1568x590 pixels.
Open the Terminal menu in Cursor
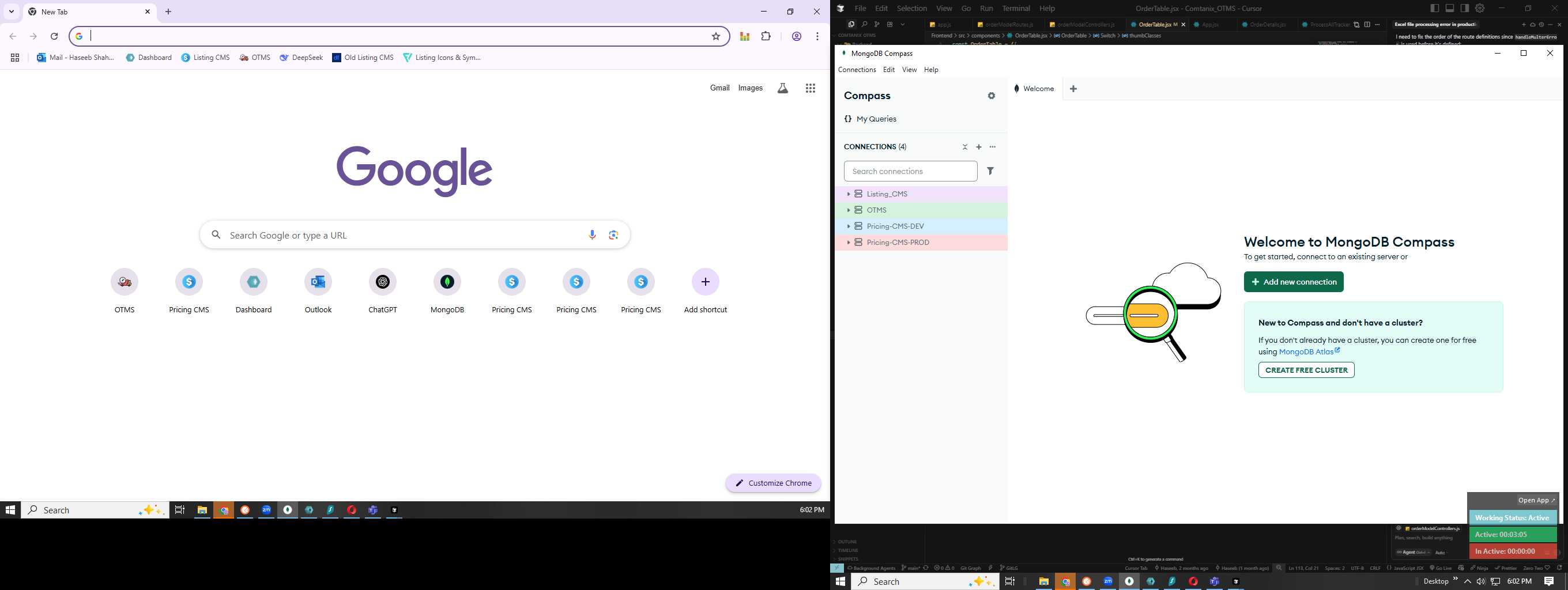coord(1016,9)
